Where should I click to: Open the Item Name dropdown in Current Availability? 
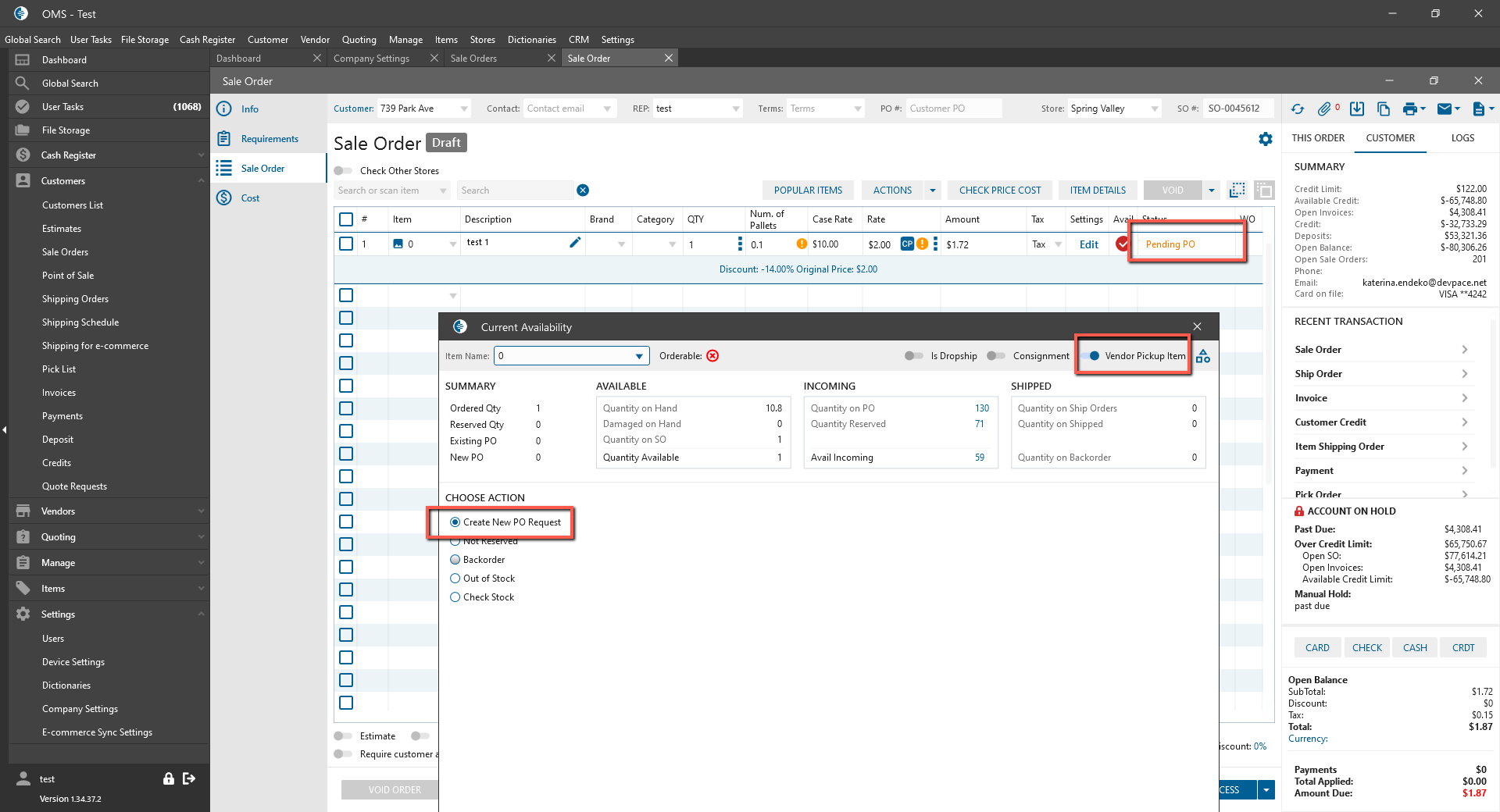point(639,356)
